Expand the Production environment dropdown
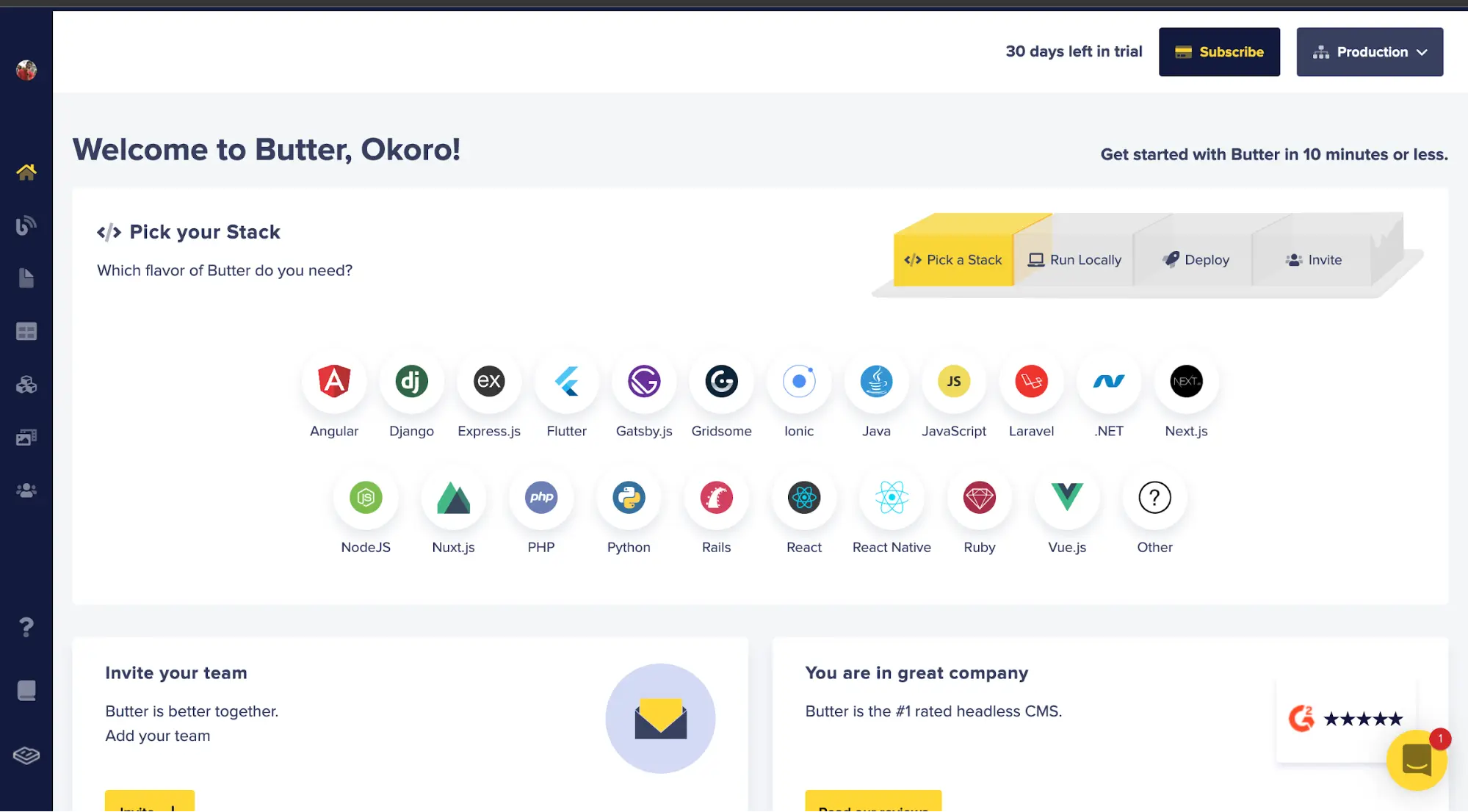This screenshot has width=1468, height=812. click(1370, 51)
